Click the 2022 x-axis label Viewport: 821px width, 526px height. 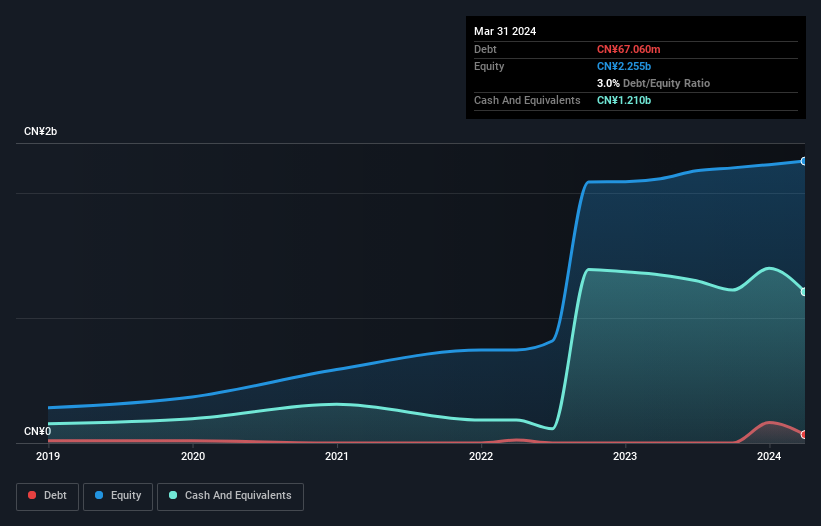pyautogui.click(x=481, y=456)
